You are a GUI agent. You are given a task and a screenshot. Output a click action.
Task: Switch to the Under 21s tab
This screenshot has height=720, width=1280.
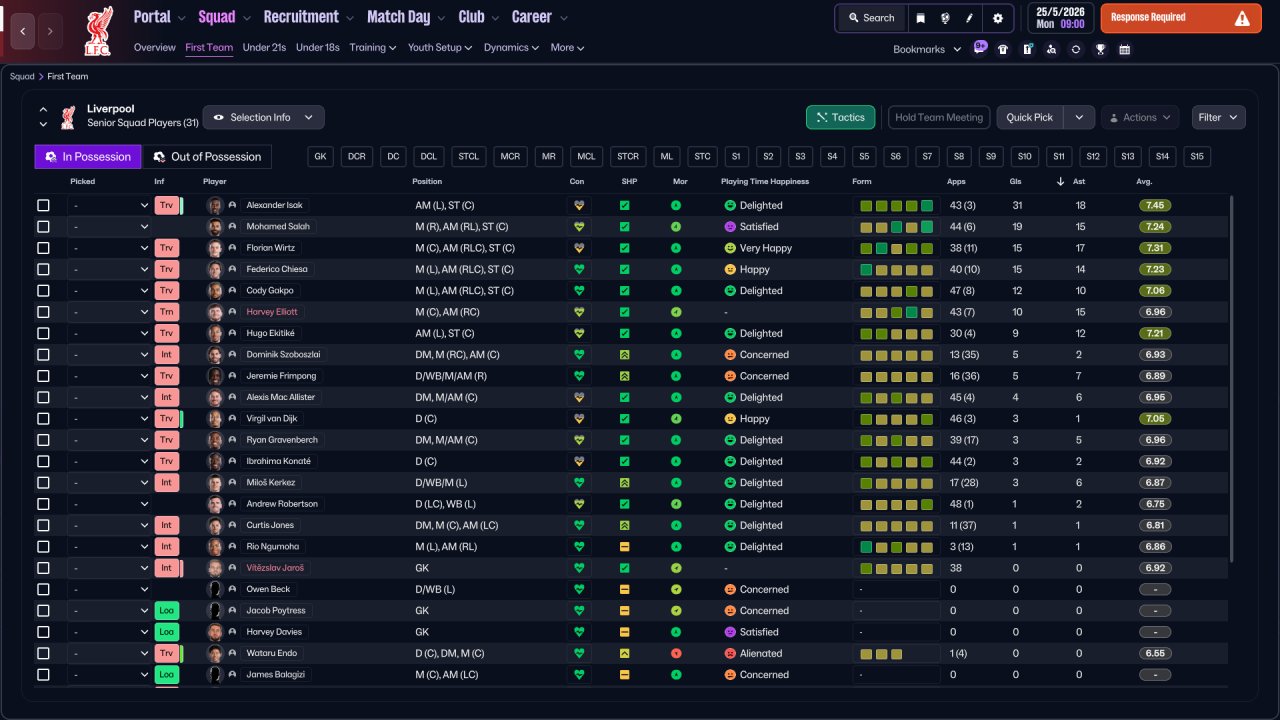coord(264,47)
